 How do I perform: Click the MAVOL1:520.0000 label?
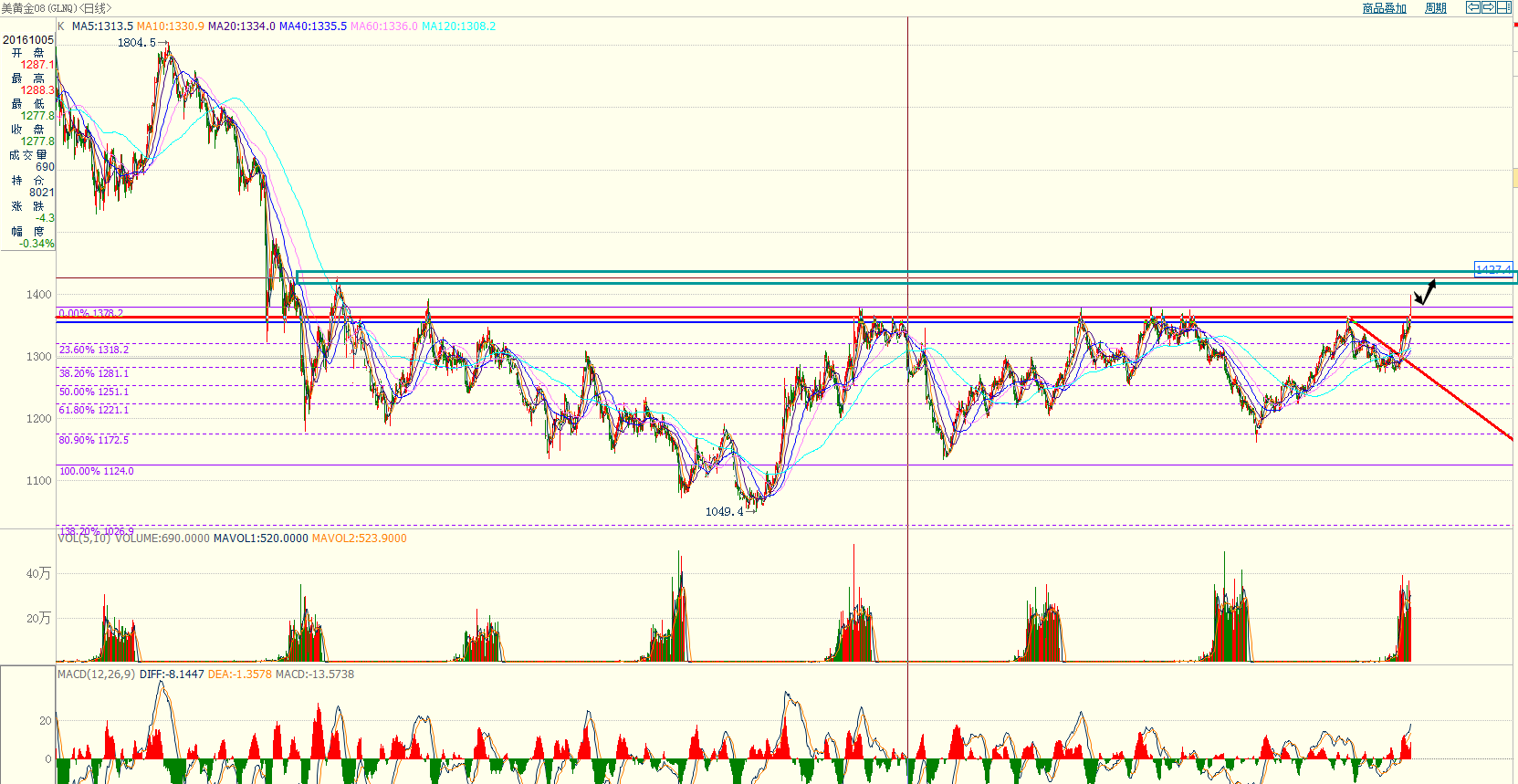click(x=261, y=538)
